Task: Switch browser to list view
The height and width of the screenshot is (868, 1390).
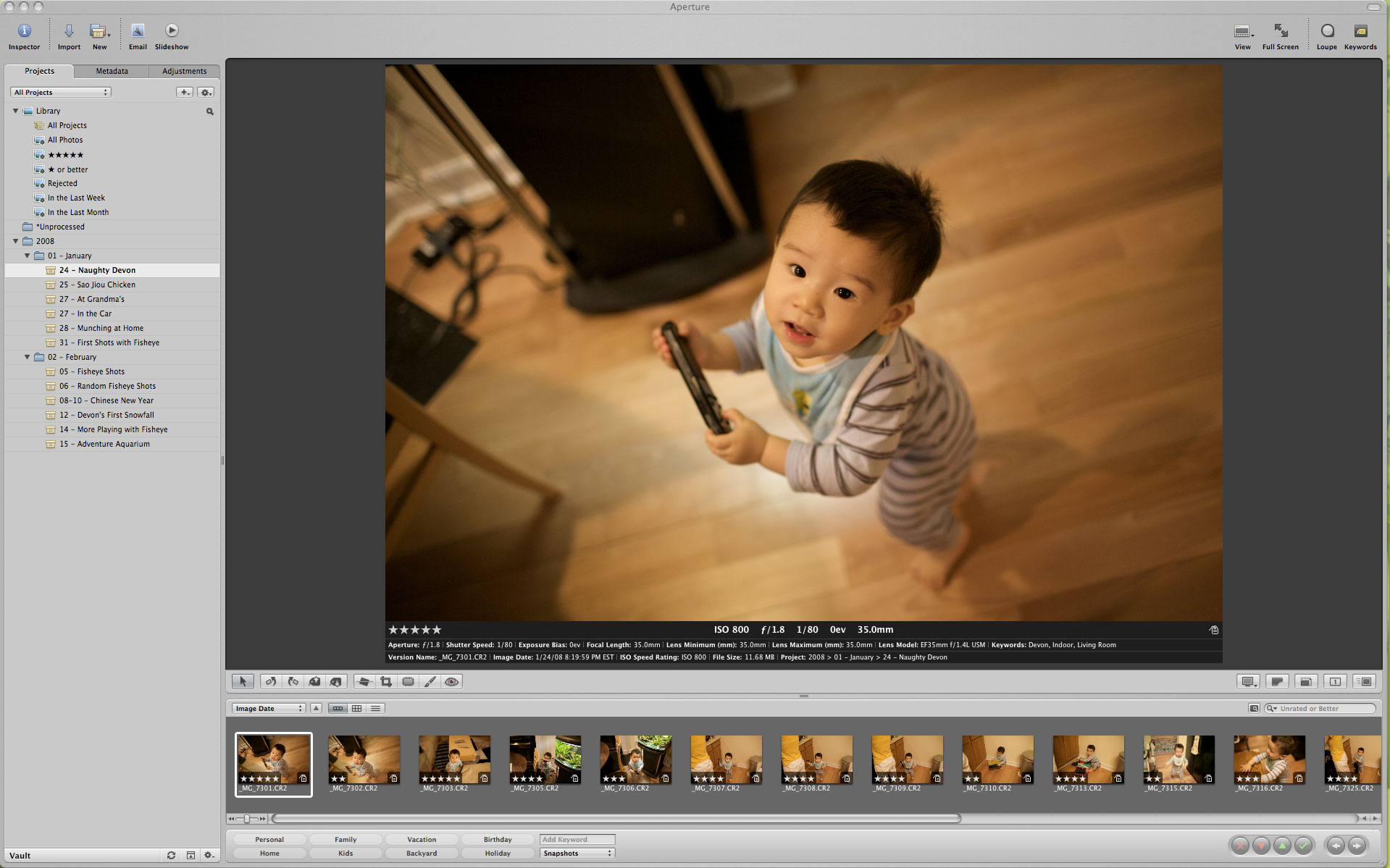Action: point(375,708)
